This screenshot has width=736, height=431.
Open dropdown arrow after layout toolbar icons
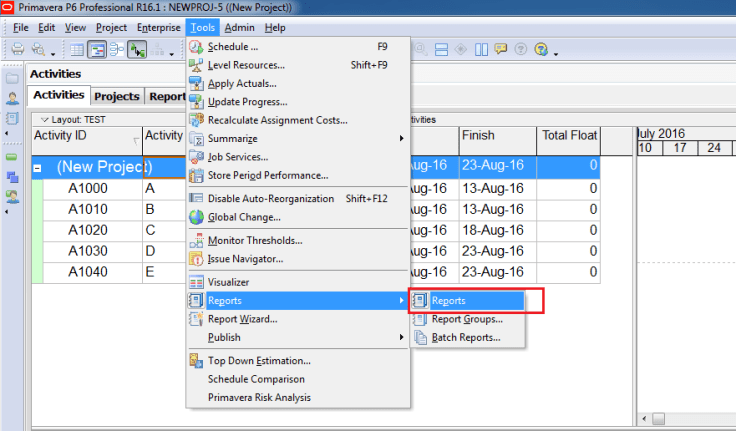171,54
